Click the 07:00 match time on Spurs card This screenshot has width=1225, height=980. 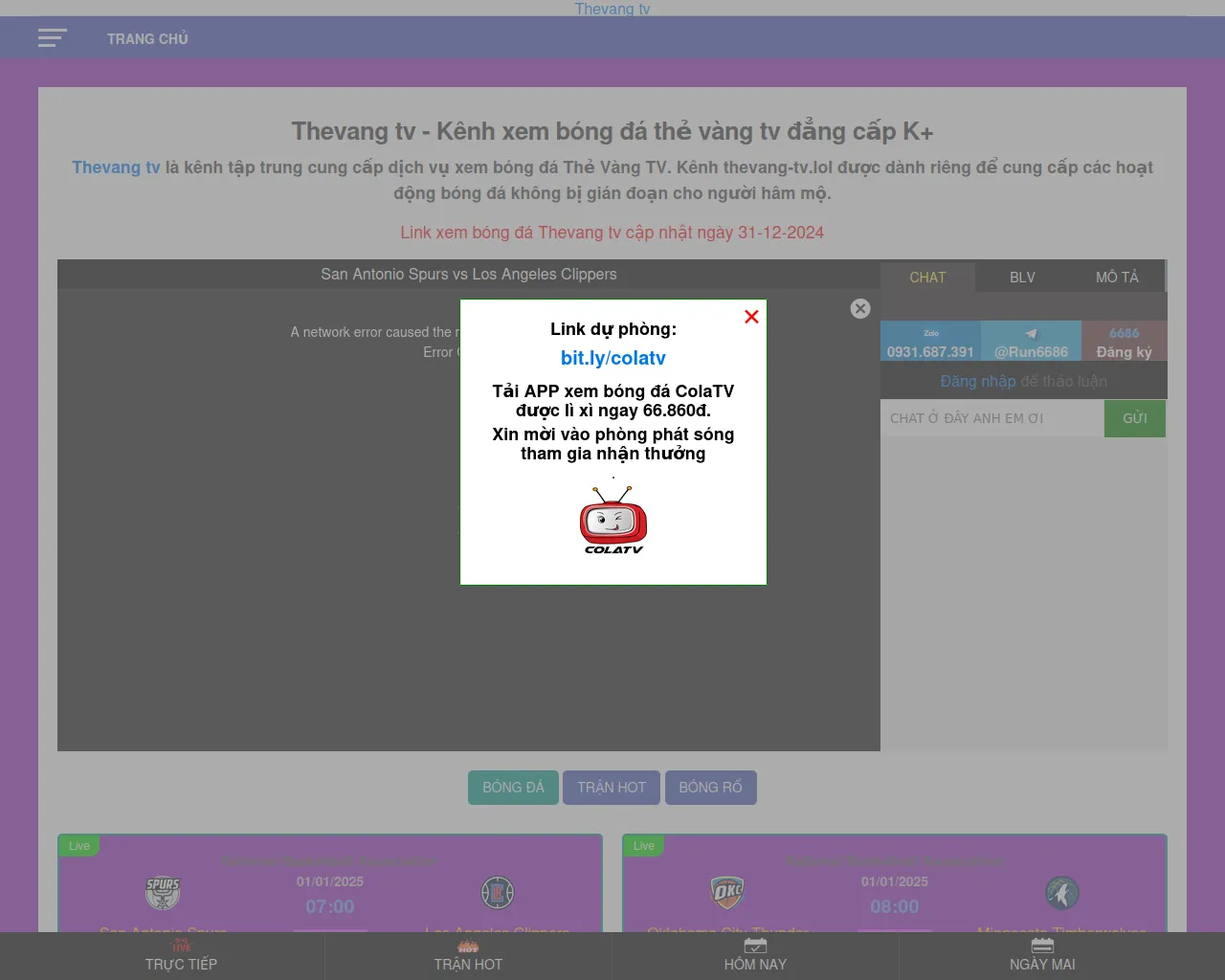[x=330, y=906]
